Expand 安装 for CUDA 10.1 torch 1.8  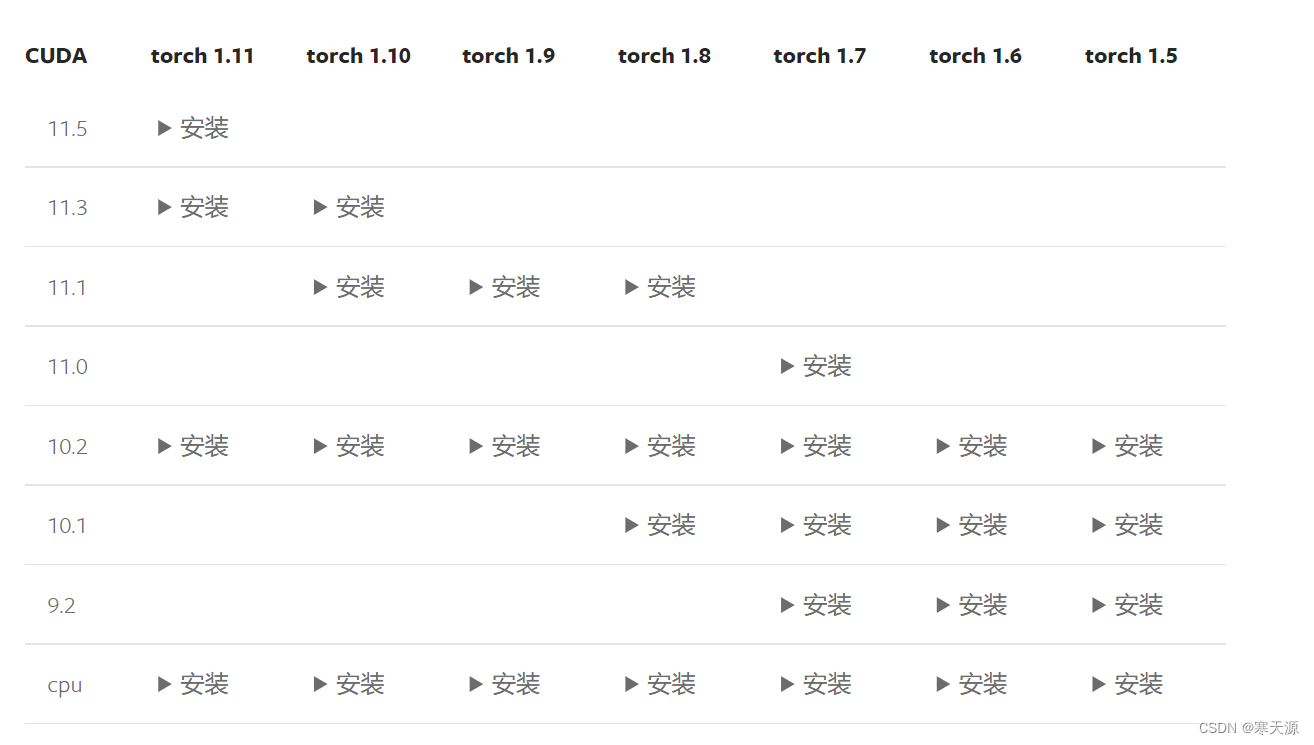[661, 525]
